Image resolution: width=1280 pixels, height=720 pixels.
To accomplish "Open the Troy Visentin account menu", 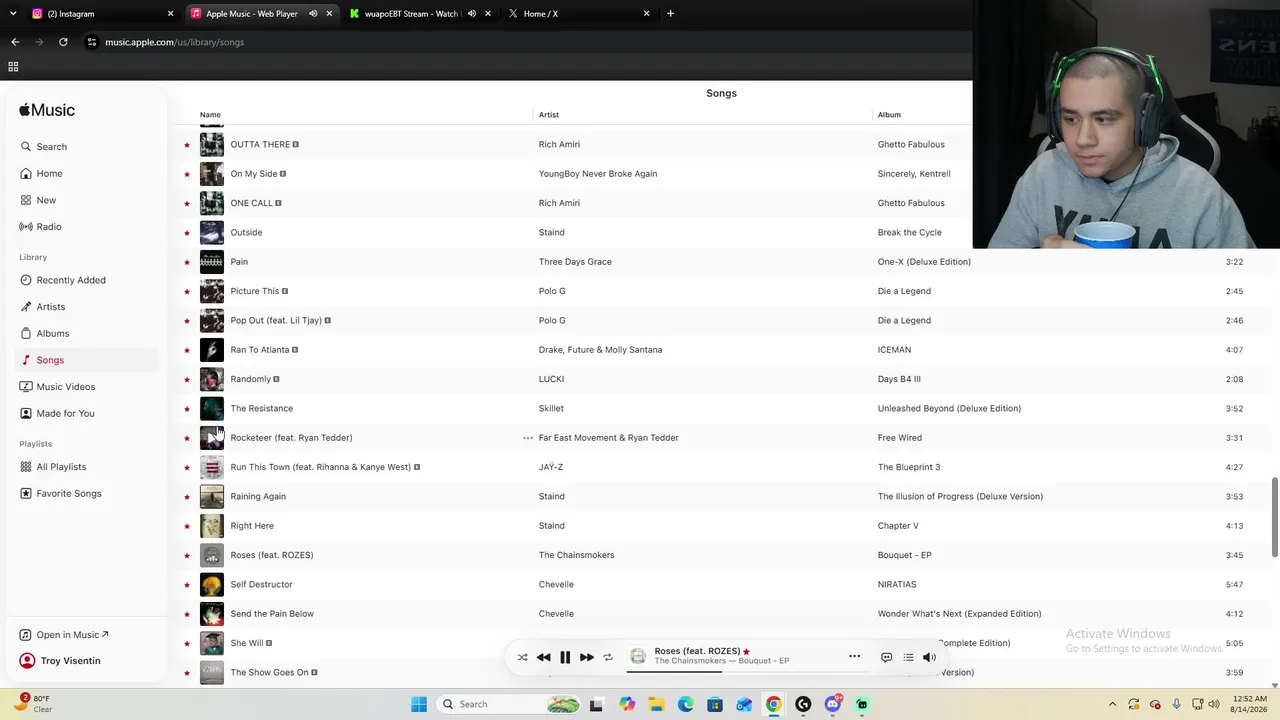I will [60, 661].
